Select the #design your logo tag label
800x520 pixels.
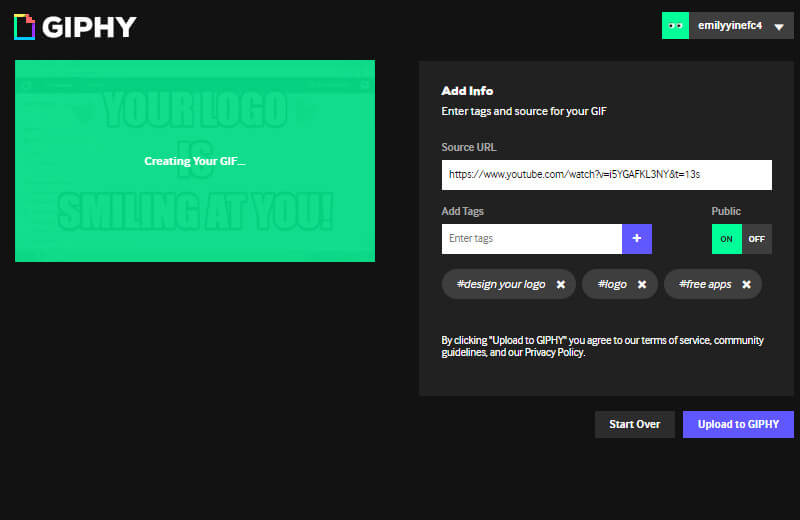pyautogui.click(x=501, y=285)
